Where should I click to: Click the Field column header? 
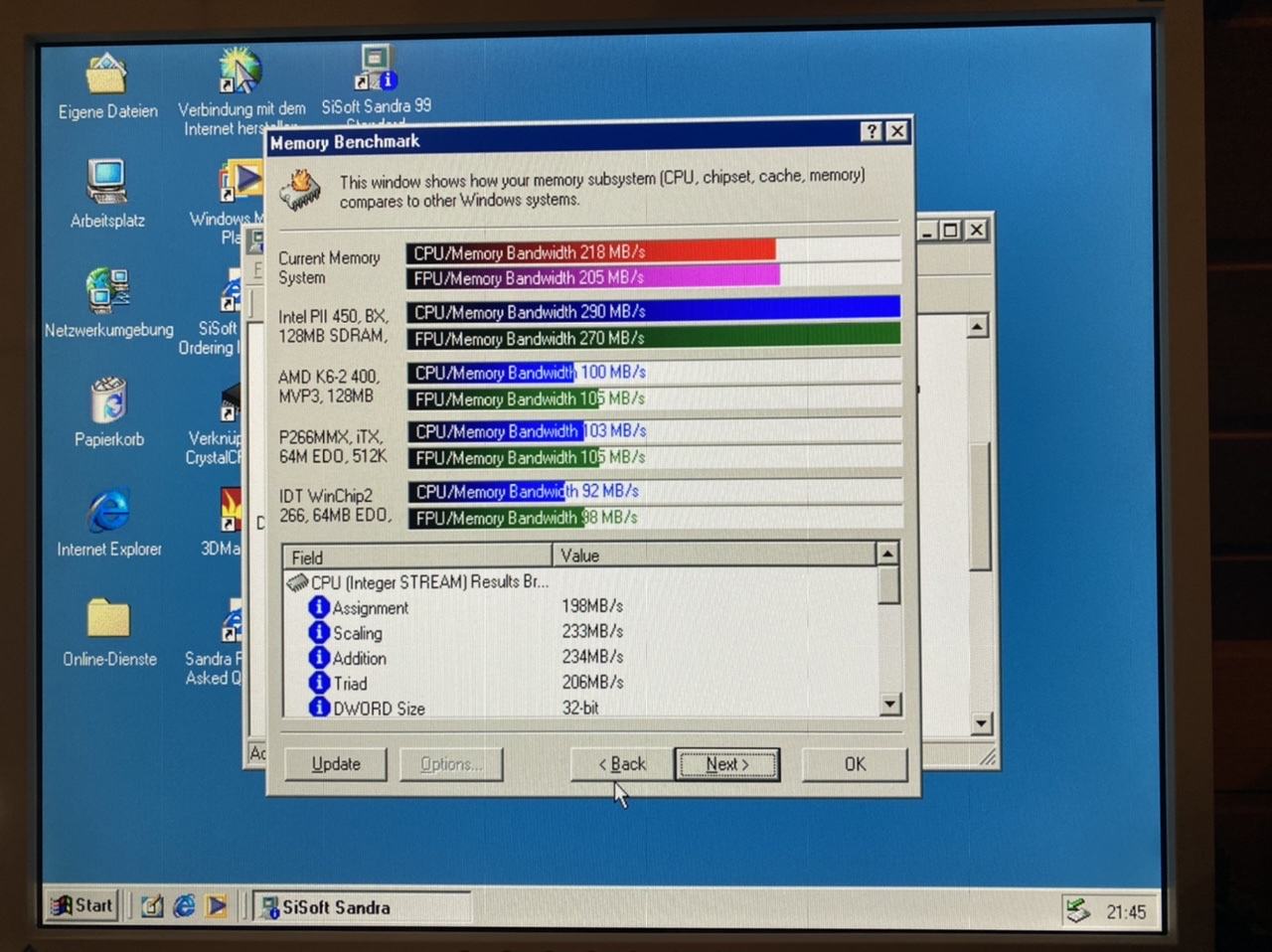[x=417, y=556]
